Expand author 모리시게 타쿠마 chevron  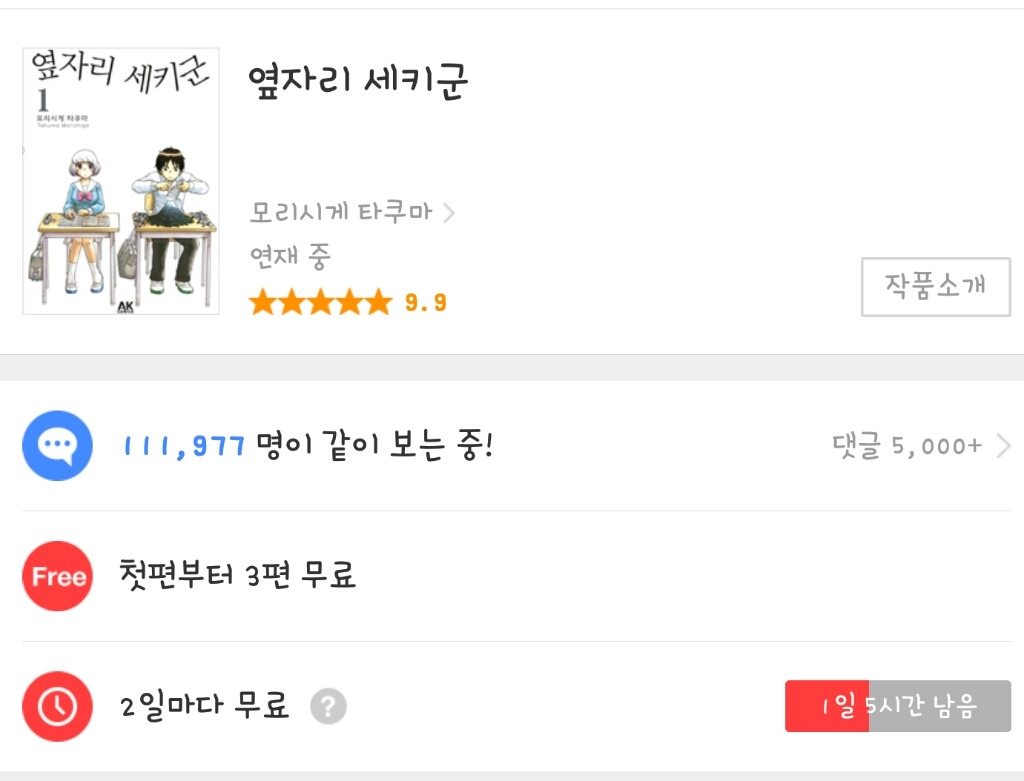coord(449,213)
